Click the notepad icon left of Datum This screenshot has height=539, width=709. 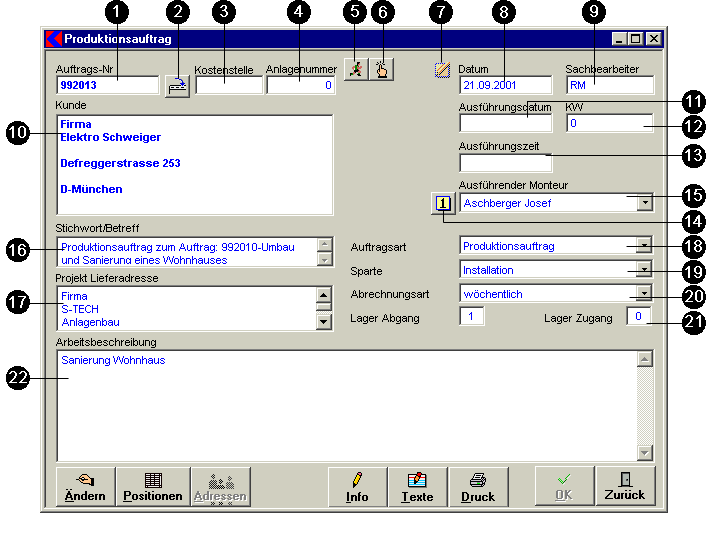click(443, 70)
